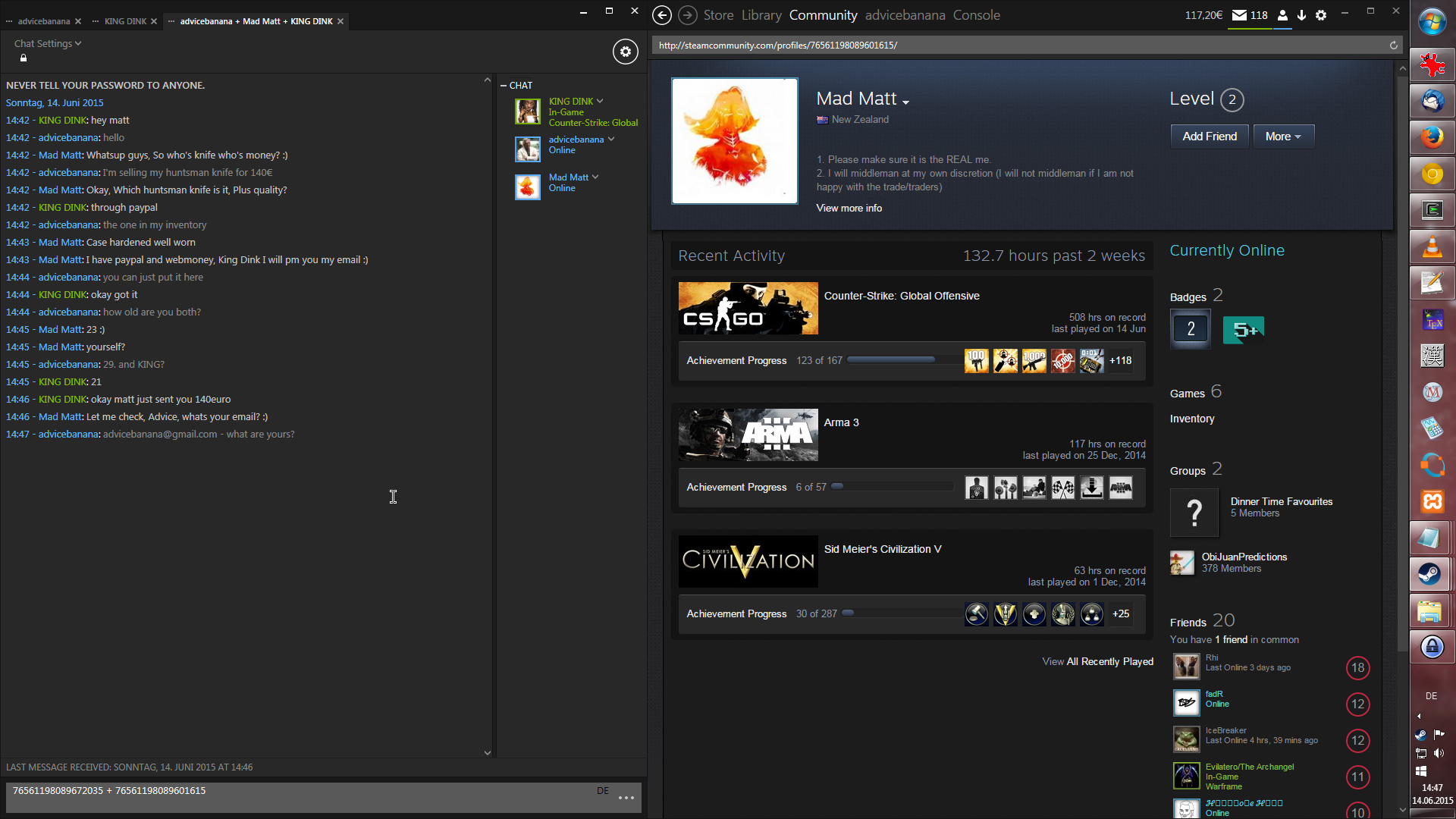The width and height of the screenshot is (1456, 819).
Task: Open the chat input options ellipsis
Action: (x=626, y=798)
